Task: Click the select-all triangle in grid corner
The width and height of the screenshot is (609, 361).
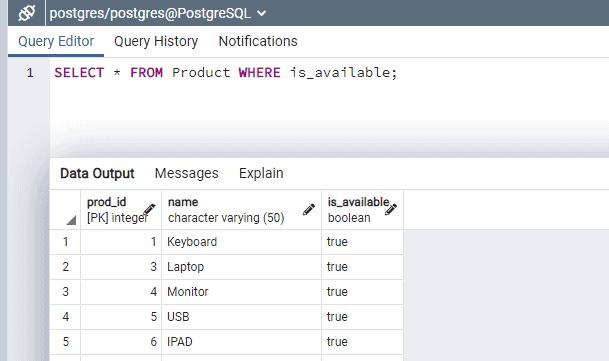Action: 71,221
